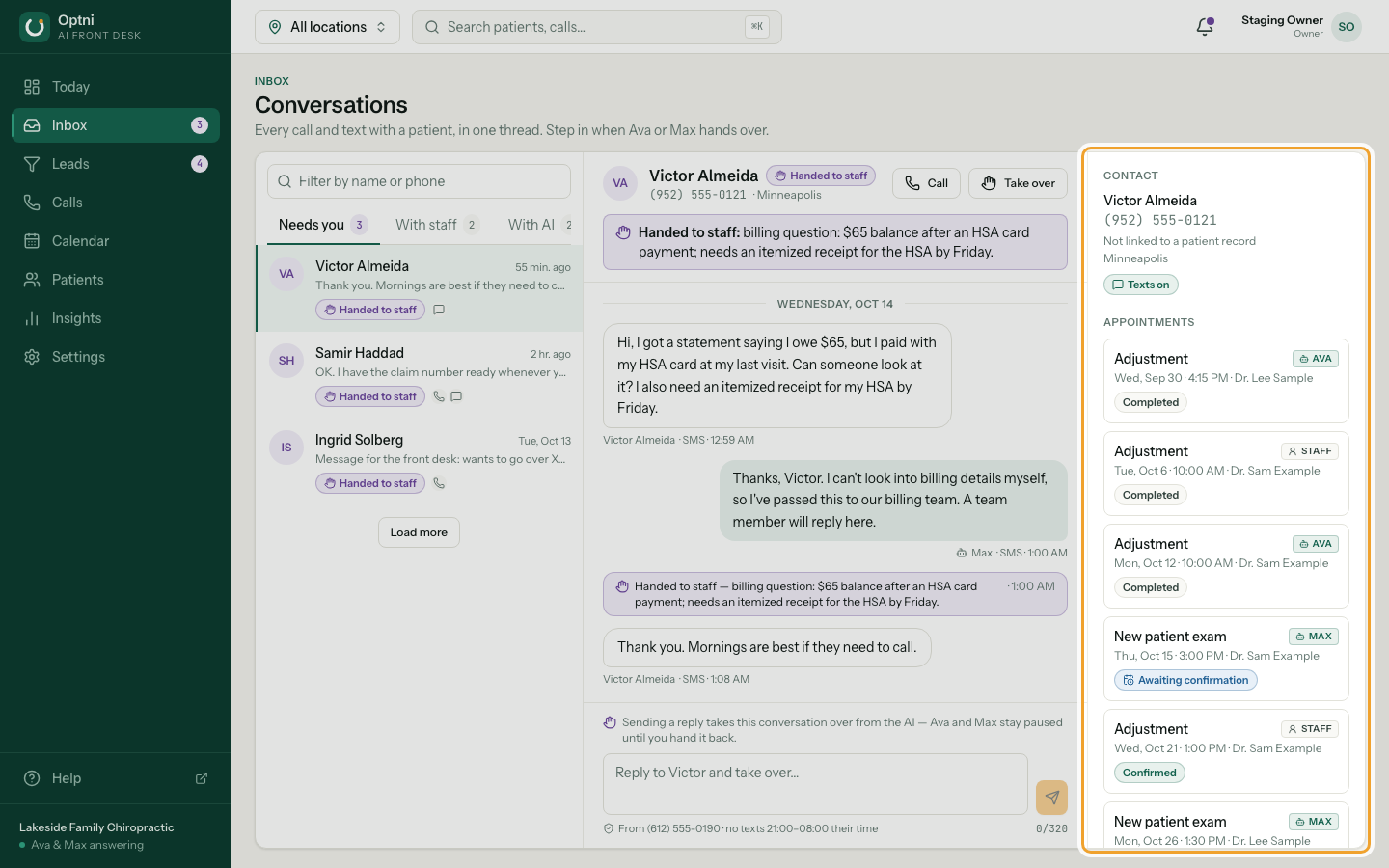Open Inbox in the sidebar

116,125
